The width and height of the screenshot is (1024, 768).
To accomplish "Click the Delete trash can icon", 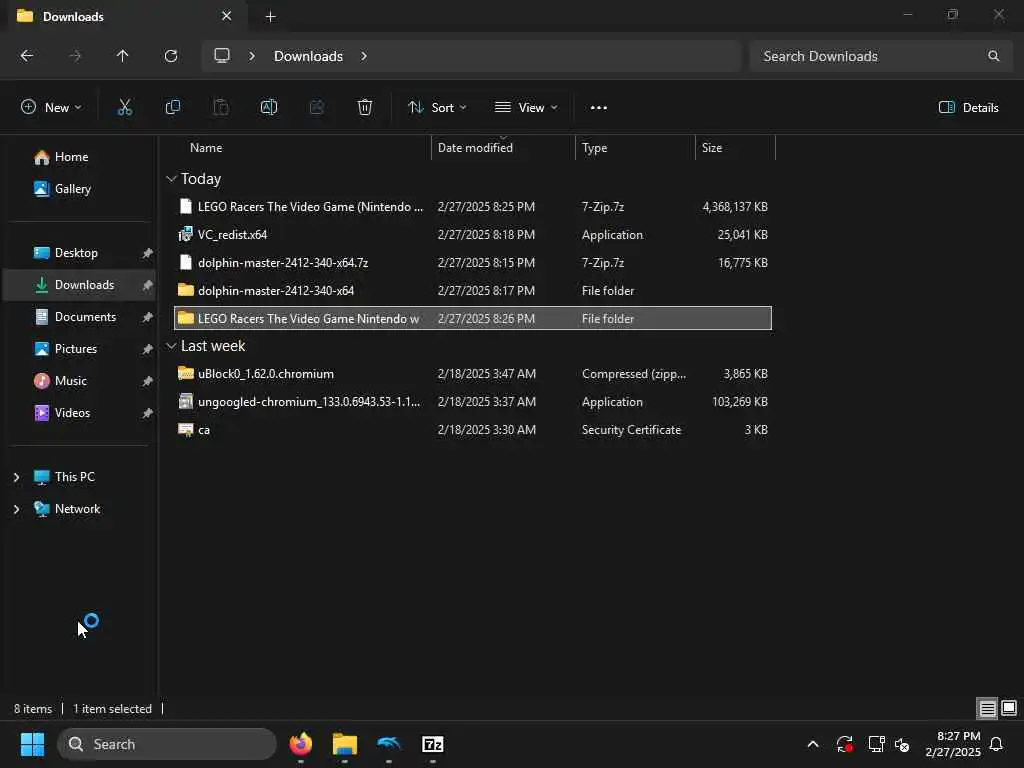I will (364, 108).
